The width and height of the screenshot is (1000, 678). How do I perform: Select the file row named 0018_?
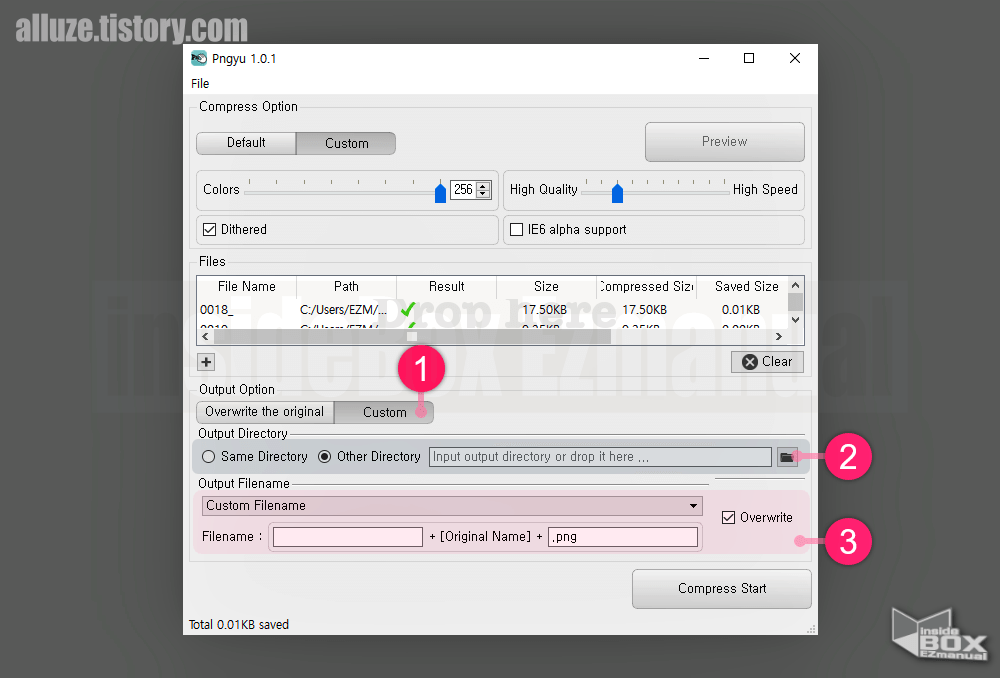point(217,310)
